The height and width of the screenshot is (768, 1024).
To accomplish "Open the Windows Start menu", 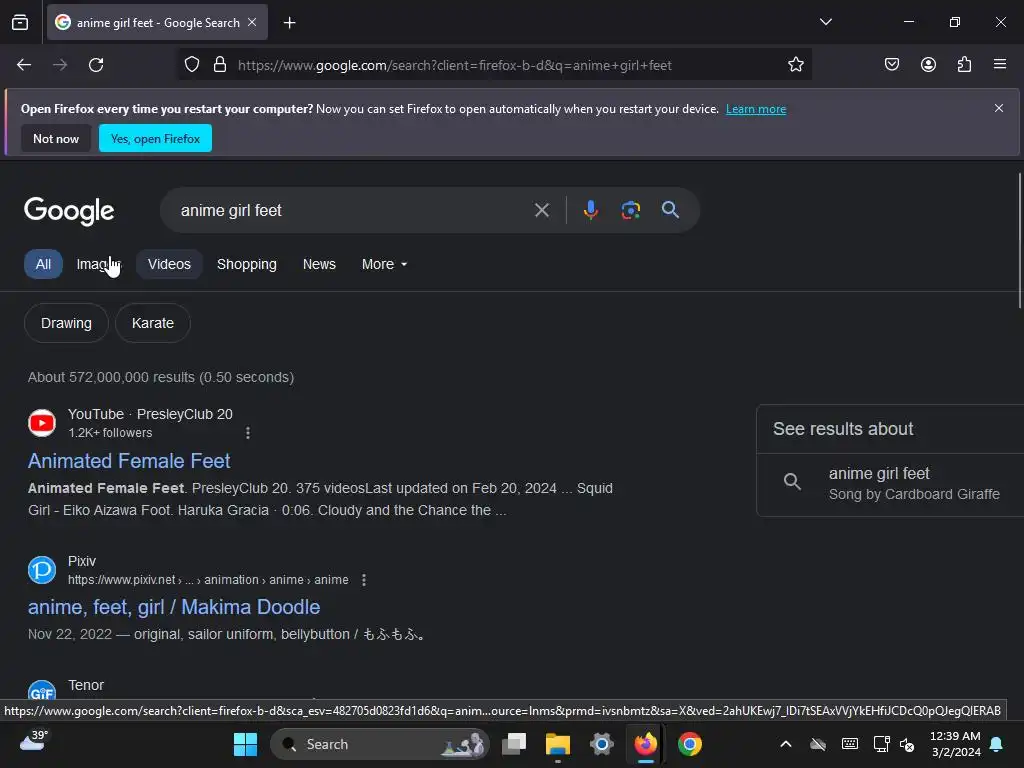I will [246, 744].
